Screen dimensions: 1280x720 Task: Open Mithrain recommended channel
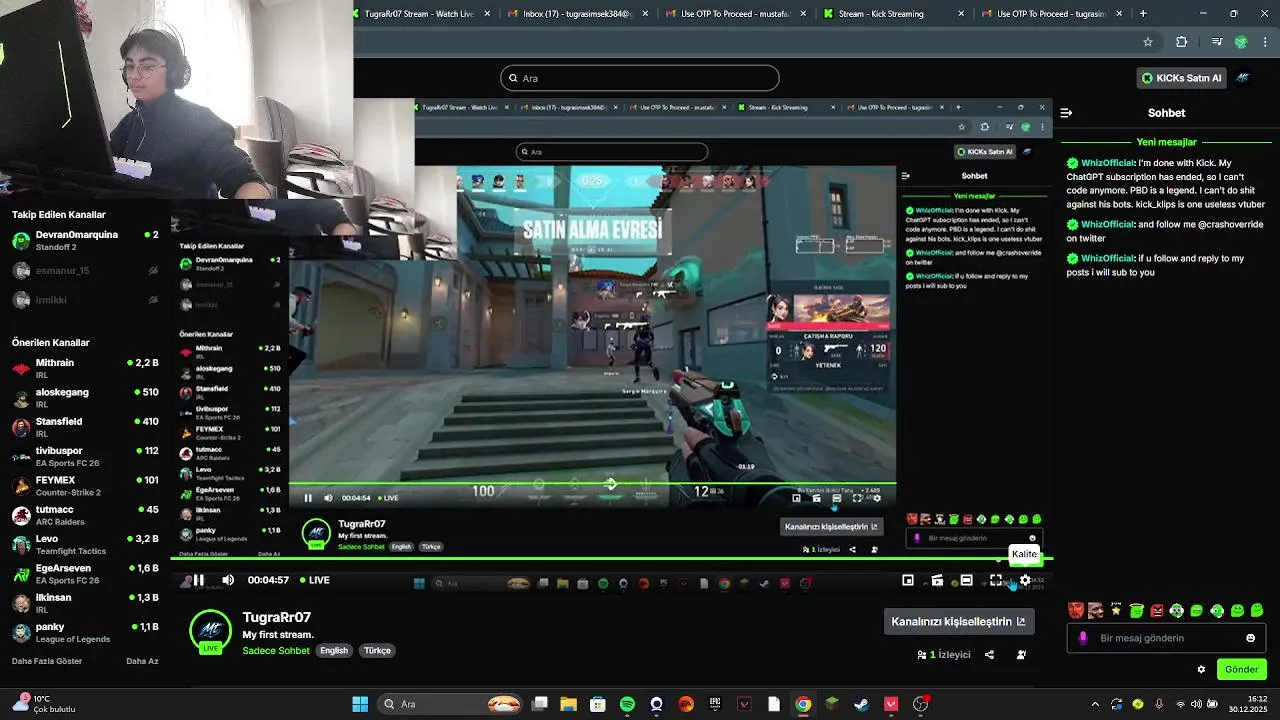85,368
